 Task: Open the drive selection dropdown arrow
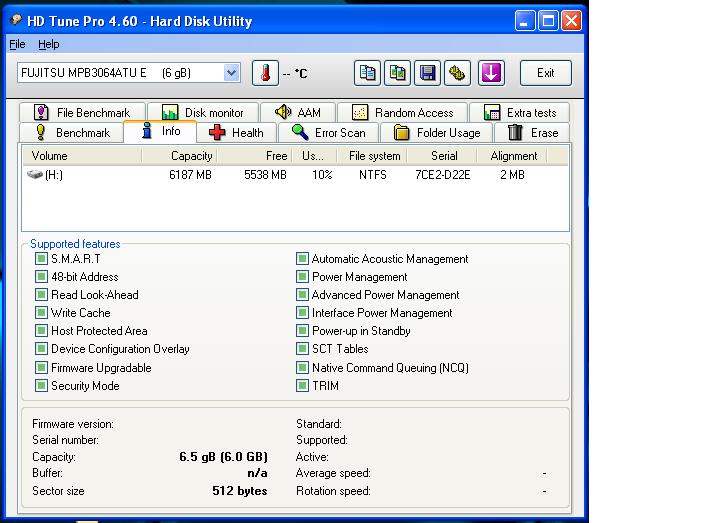coord(232,73)
